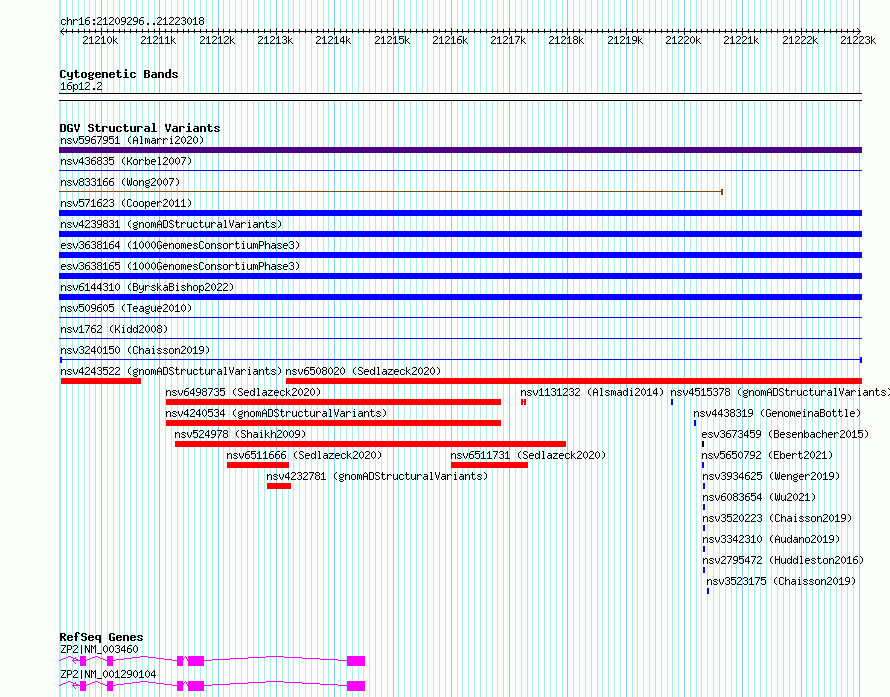This screenshot has height=697, width=890.
Task: Click the chr16:21209296..21223018 position label
Action: (x=132, y=22)
